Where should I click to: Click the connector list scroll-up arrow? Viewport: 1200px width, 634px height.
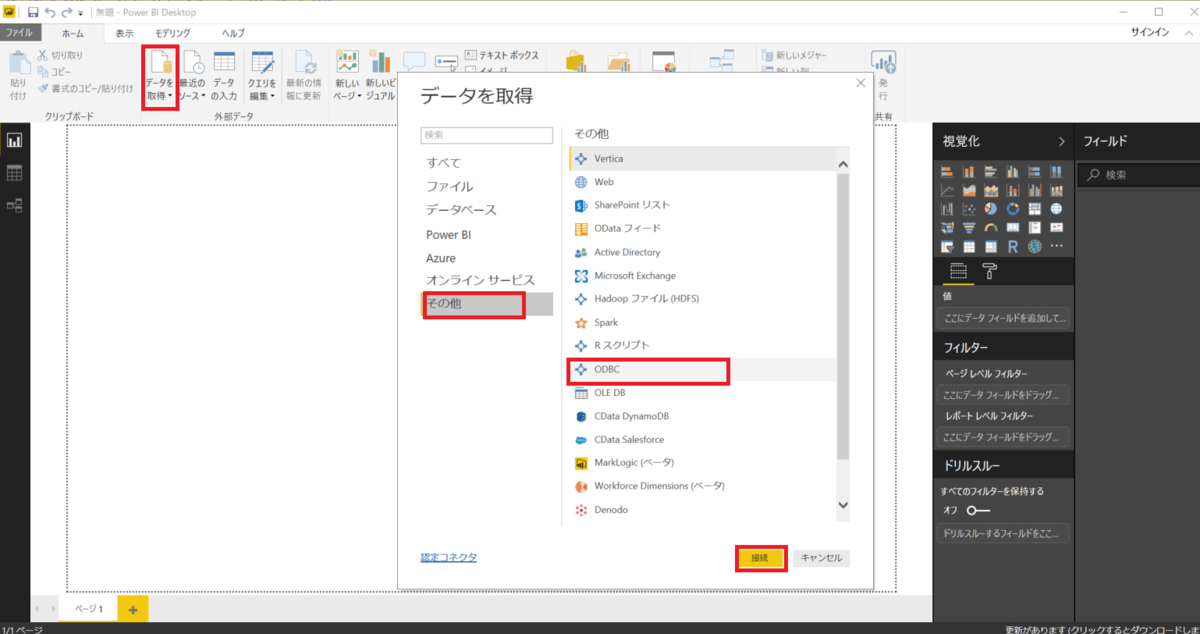pos(842,164)
